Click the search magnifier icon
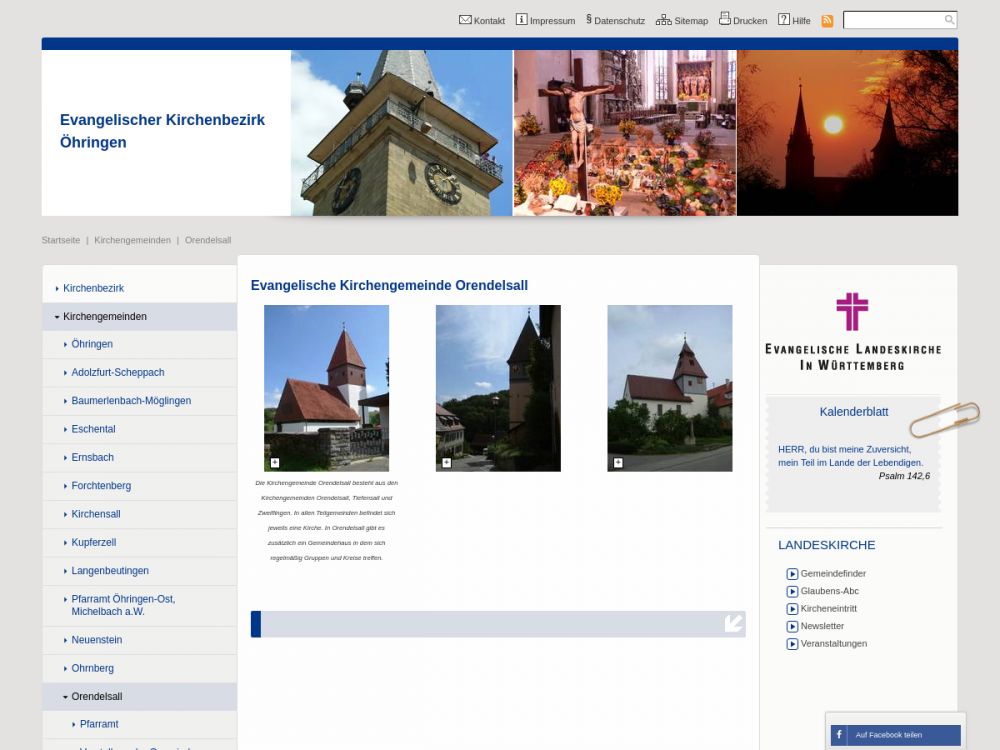This screenshot has width=1000, height=750. (x=949, y=20)
